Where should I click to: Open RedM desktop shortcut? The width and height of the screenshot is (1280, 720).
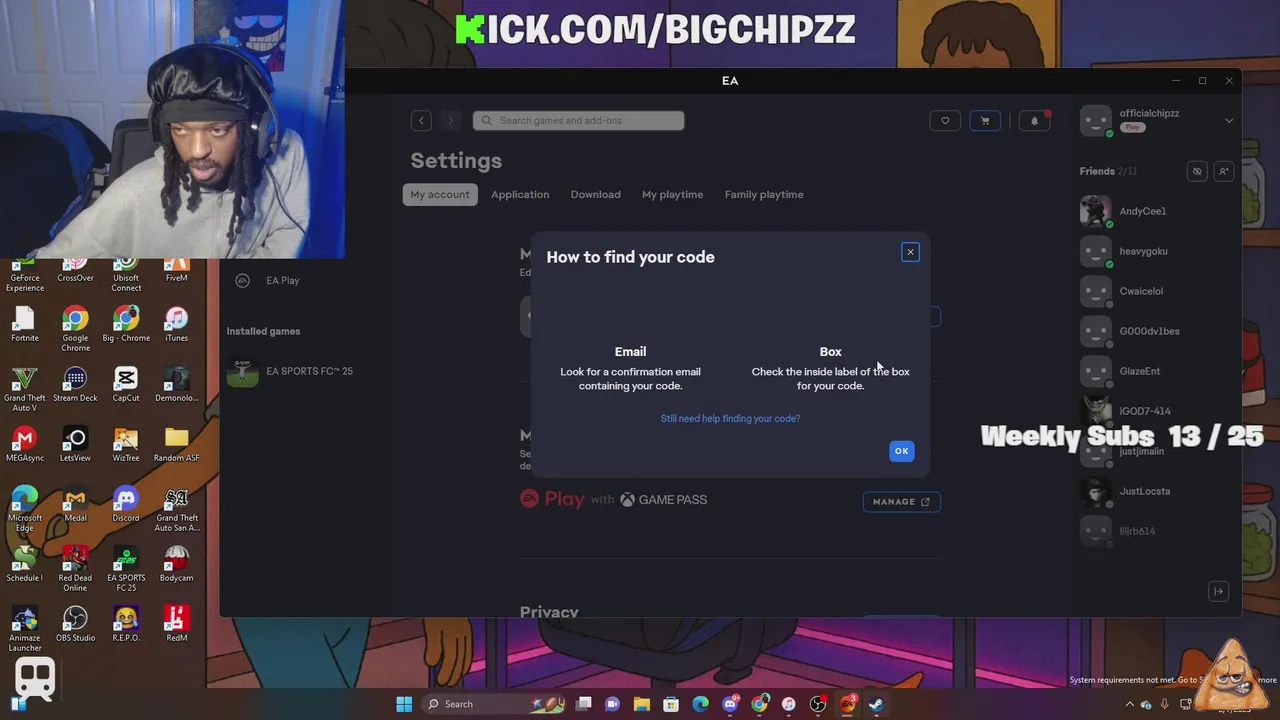(x=176, y=624)
